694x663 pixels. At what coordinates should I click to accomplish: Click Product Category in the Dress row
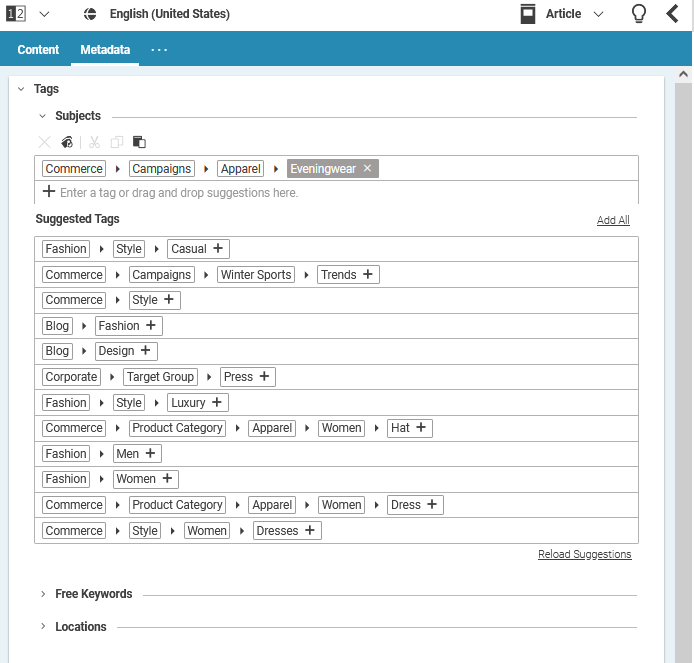(x=177, y=505)
